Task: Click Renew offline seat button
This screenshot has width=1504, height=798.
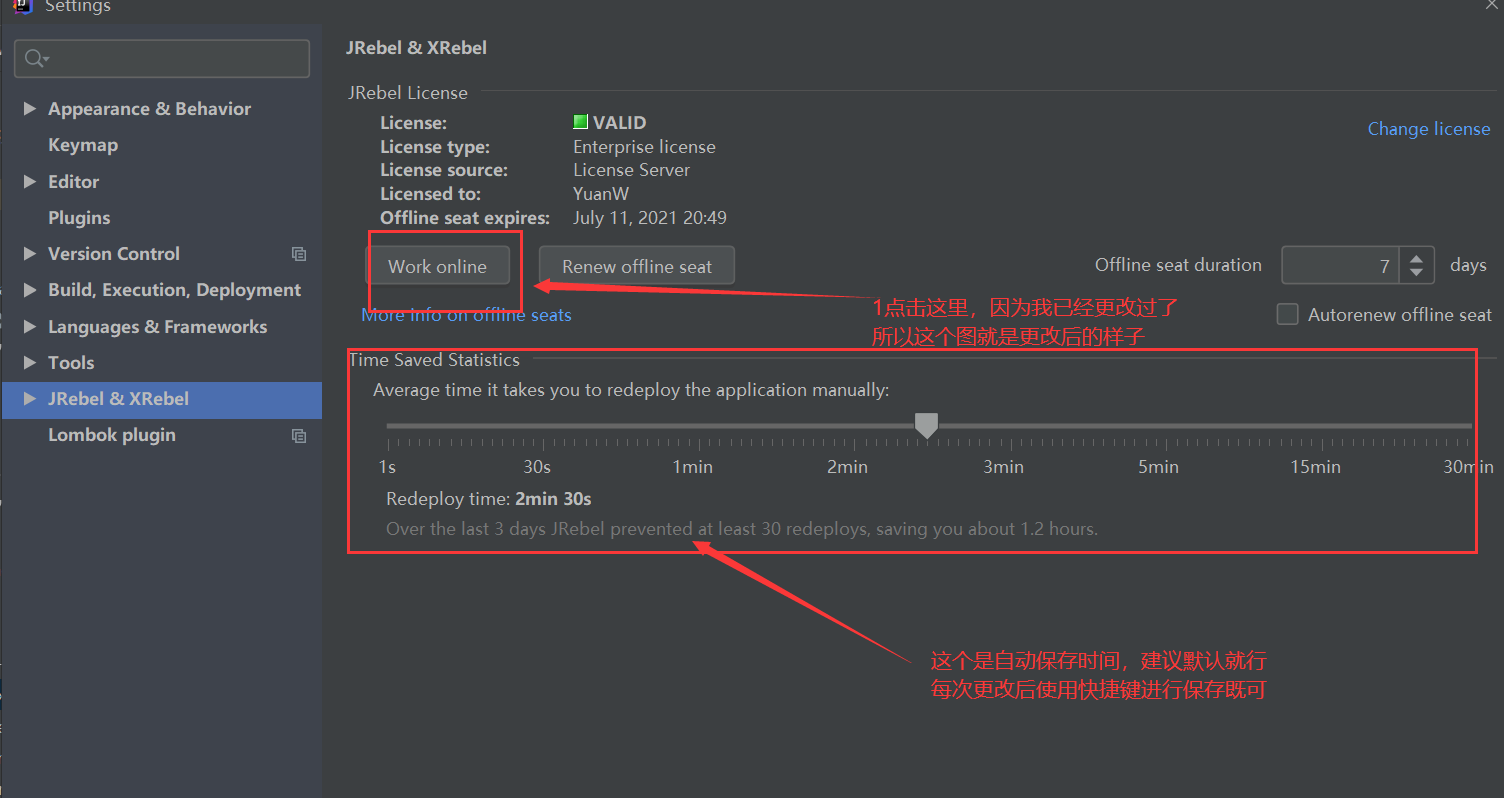Action: coord(637,266)
